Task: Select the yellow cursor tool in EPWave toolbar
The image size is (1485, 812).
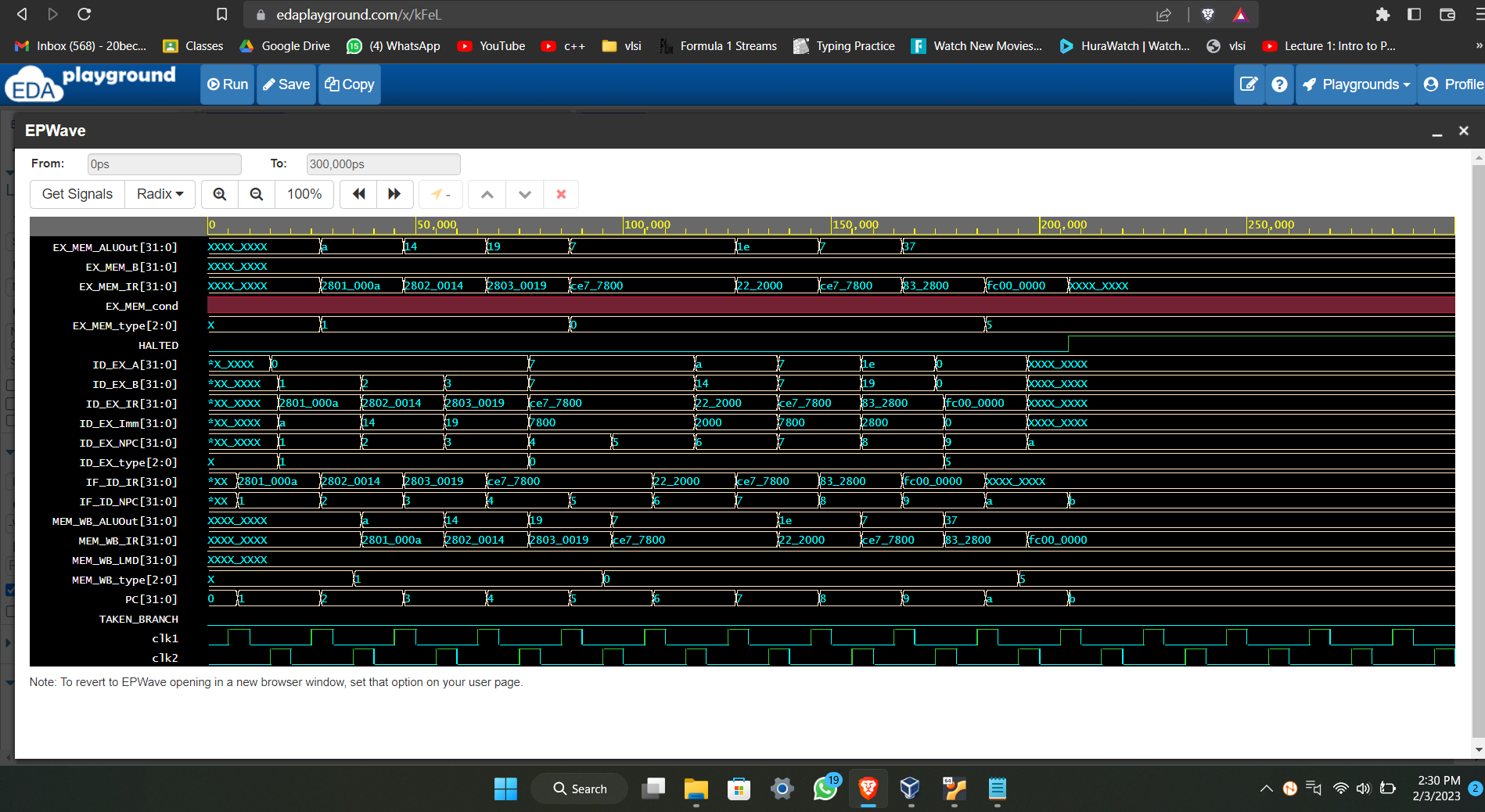Action: pyautogui.click(x=440, y=194)
